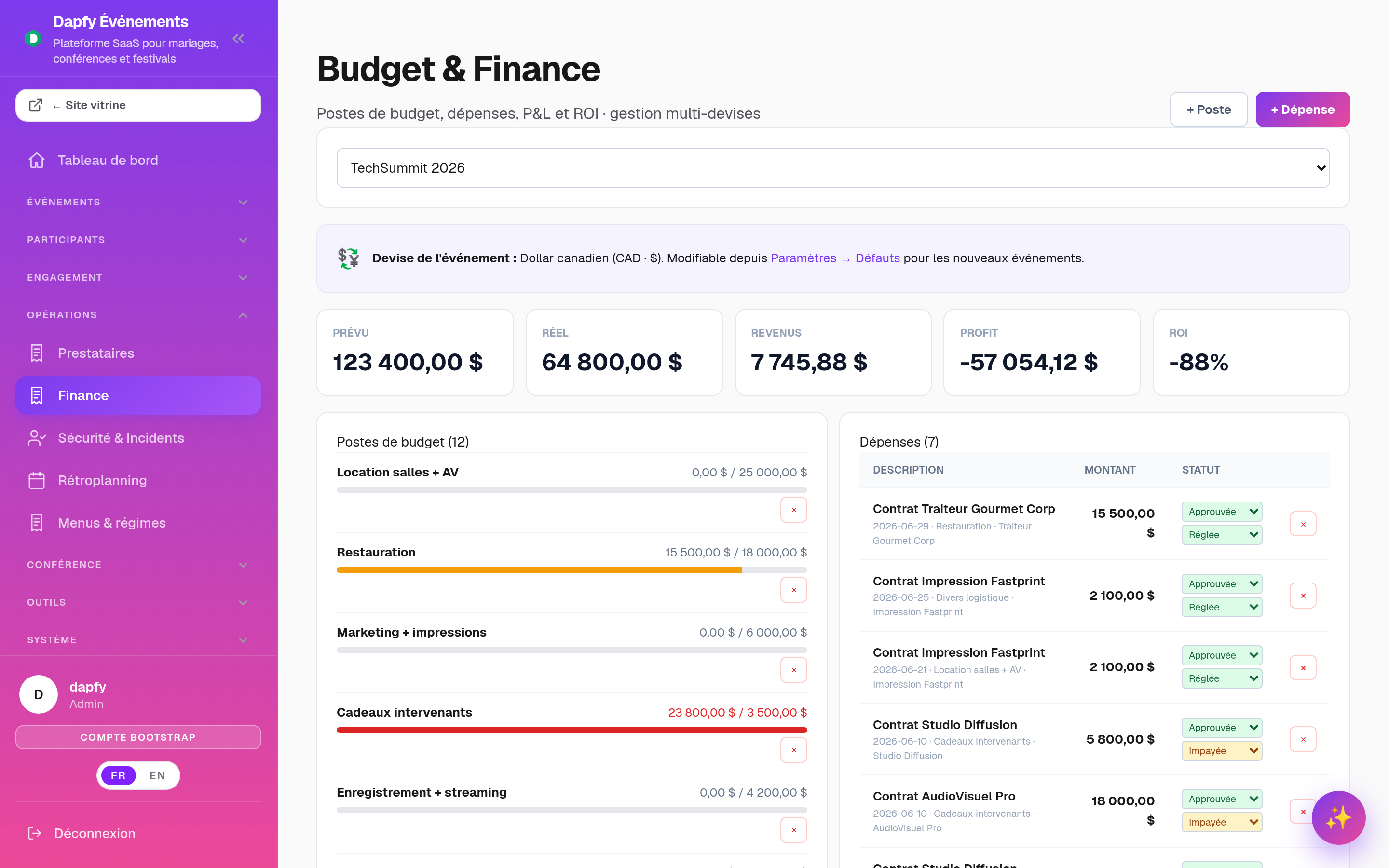Delete the 5 800,00 $ Contrat Studio Diffusion expense

click(1303, 739)
